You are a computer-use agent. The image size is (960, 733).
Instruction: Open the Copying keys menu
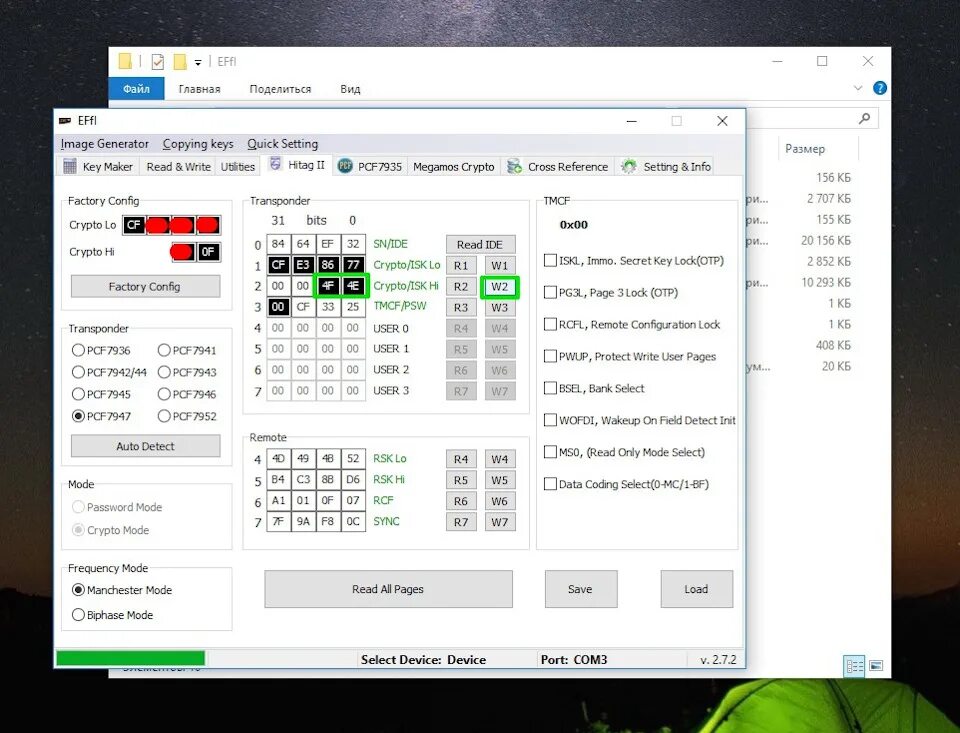(198, 144)
